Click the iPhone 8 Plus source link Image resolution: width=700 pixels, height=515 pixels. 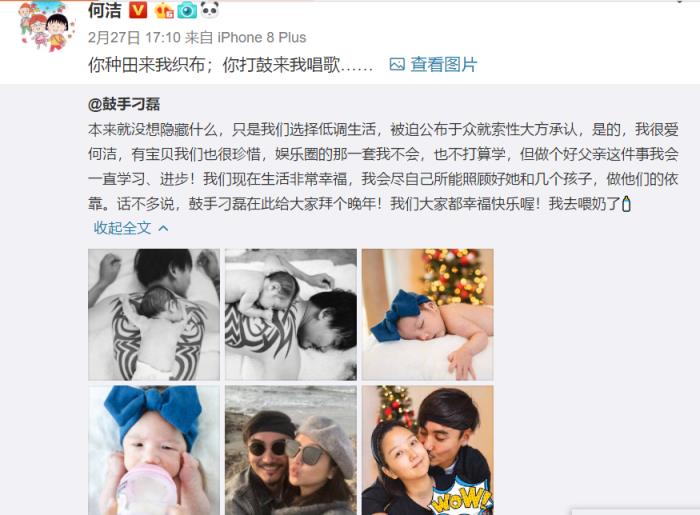pos(262,37)
